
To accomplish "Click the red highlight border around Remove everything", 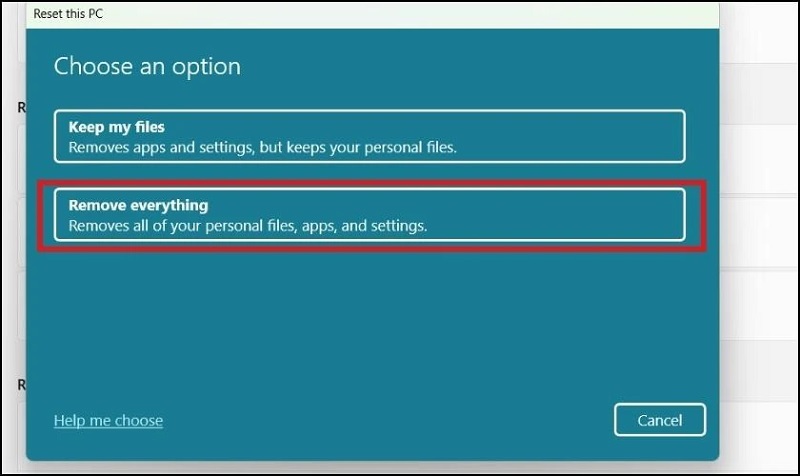I will (370, 183).
